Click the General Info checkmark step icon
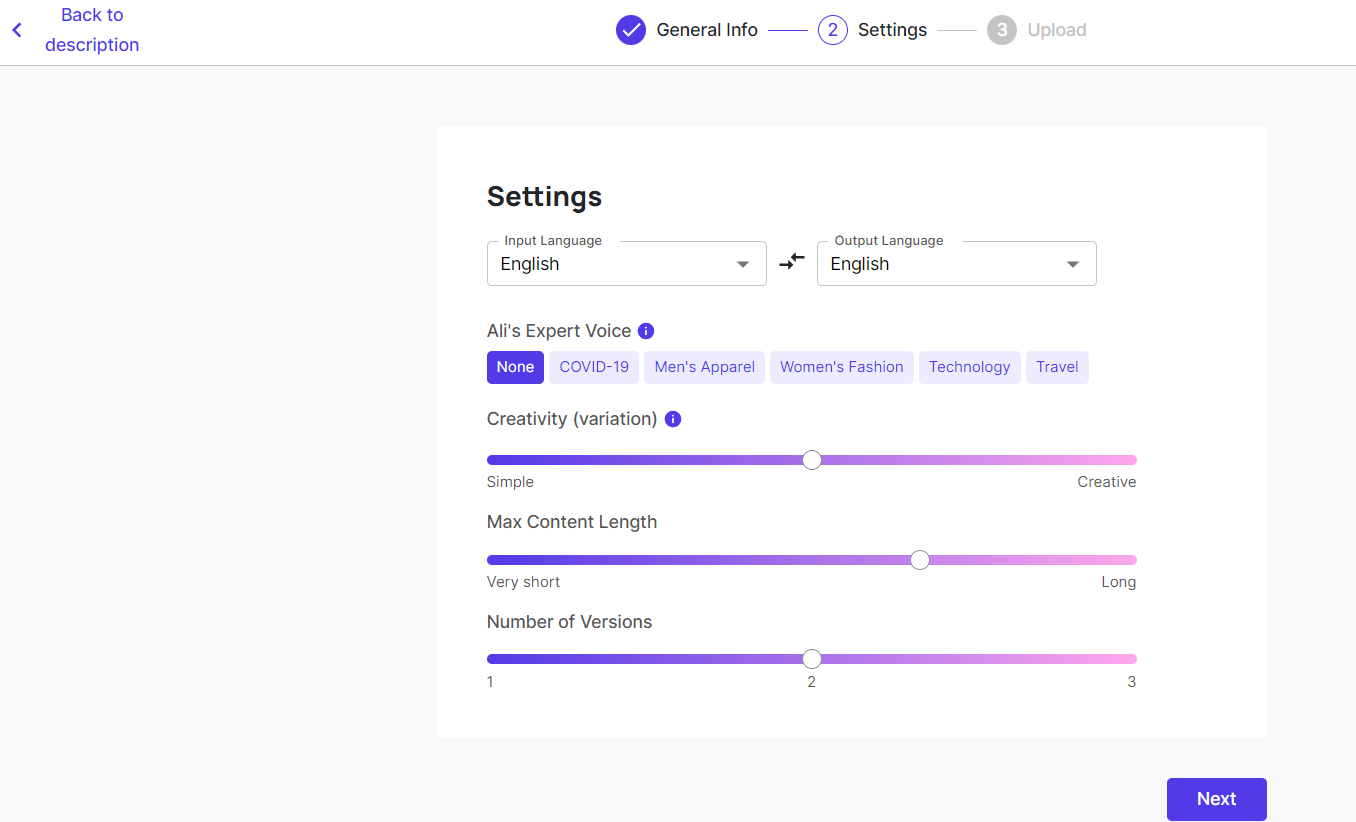1356x822 pixels. (631, 30)
